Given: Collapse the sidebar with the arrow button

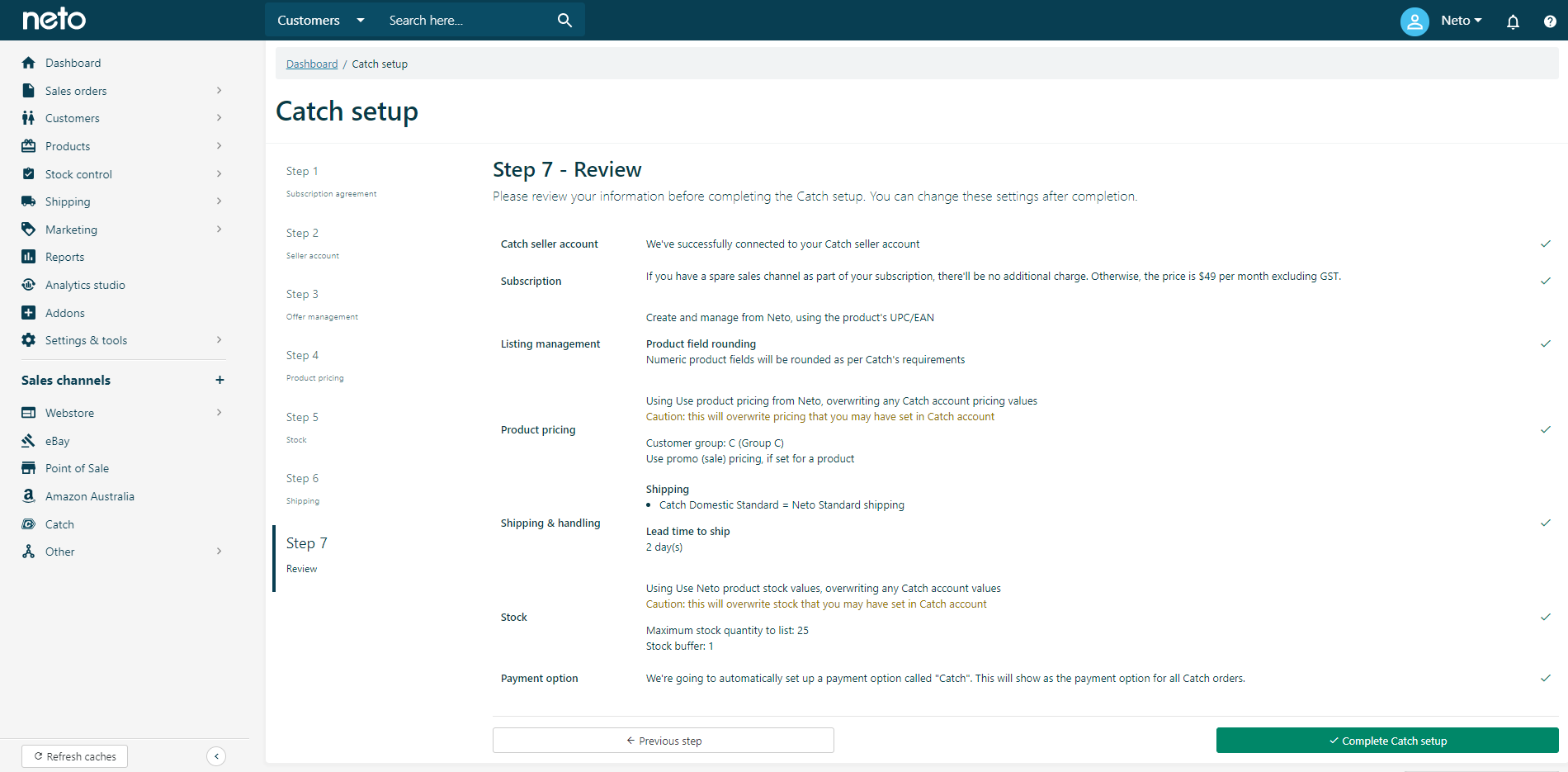Looking at the screenshot, I should coord(216,756).
